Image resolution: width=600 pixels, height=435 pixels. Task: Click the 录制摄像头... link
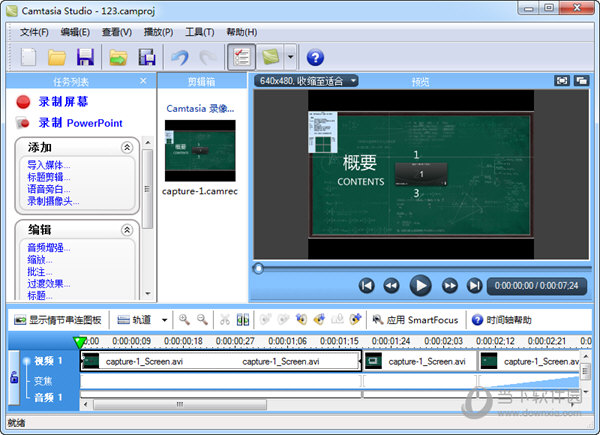(x=53, y=201)
